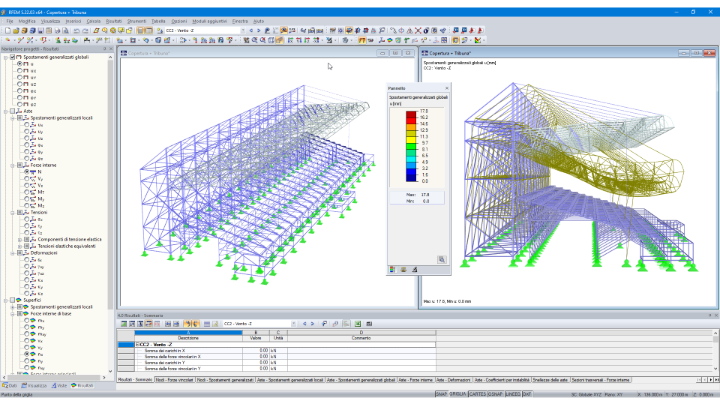Click the New model icon in the toolbar
The image size is (720, 405).
[7, 31]
